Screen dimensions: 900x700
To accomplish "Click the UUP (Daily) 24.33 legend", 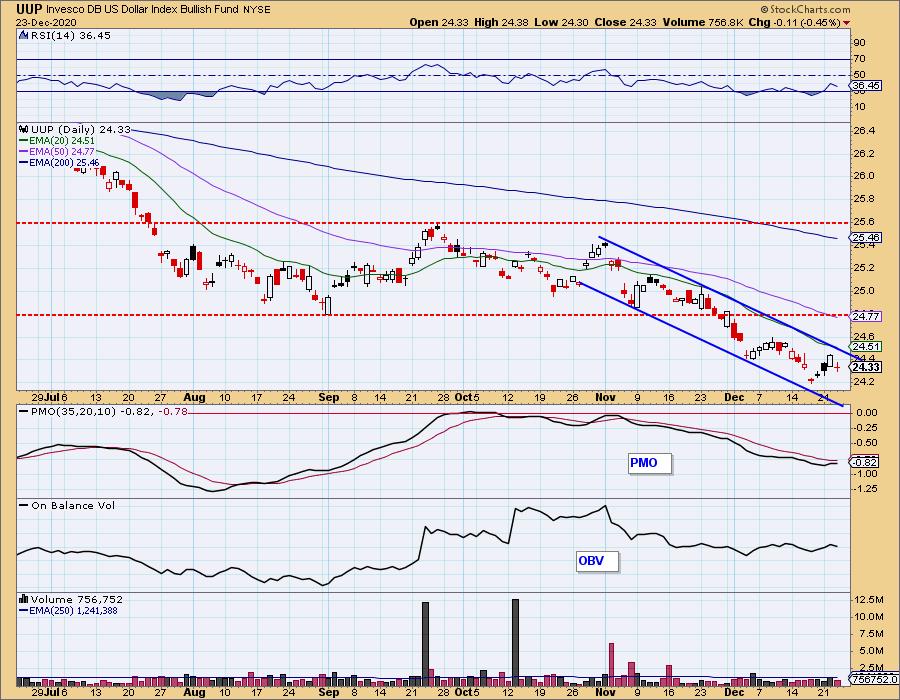I will (x=81, y=130).
